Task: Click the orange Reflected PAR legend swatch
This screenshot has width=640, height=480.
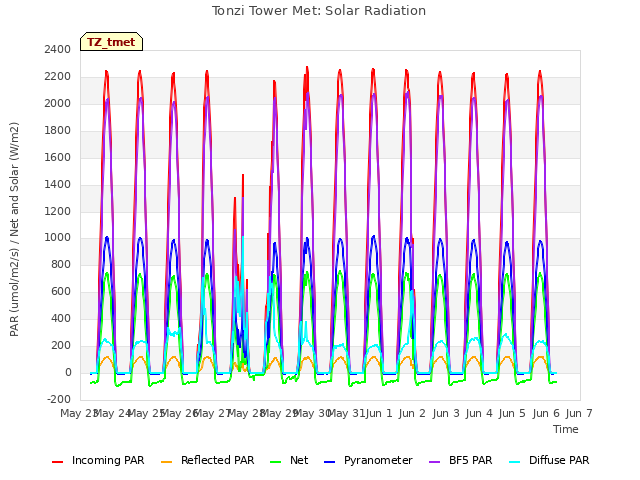Action: 167,462
